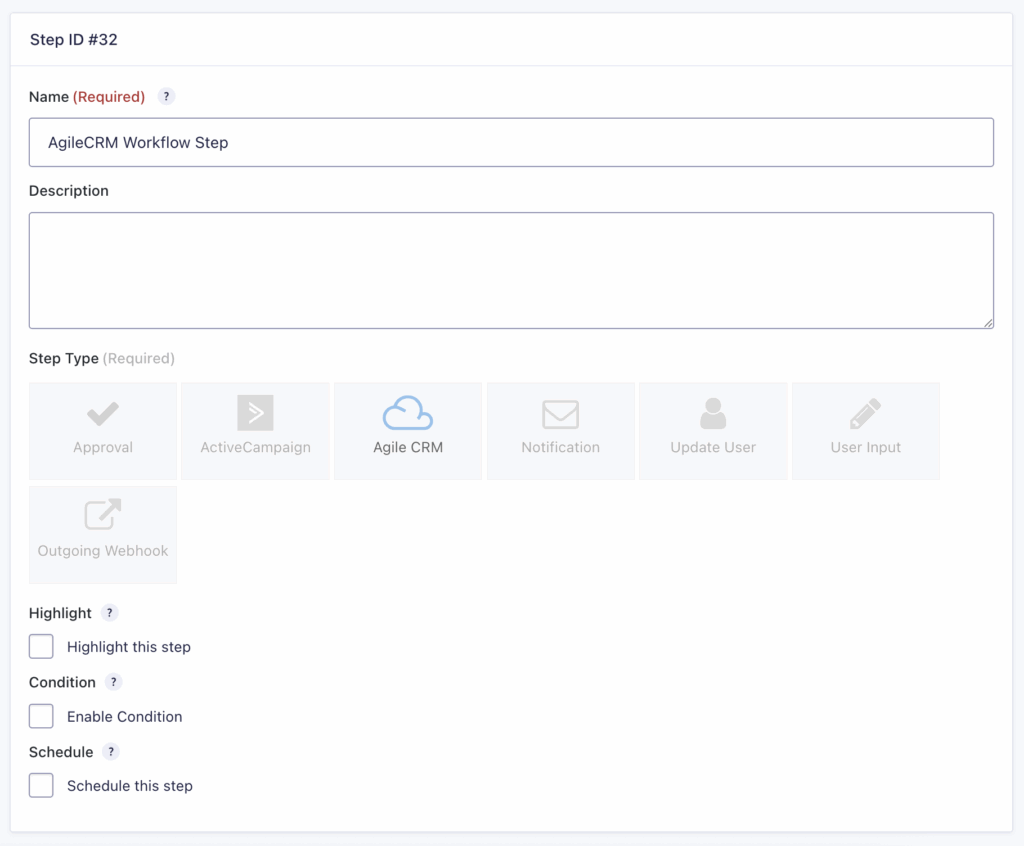Click the ActiveCampaign arrow icon
Screen dimensions: 1024x846
(255, 413)
